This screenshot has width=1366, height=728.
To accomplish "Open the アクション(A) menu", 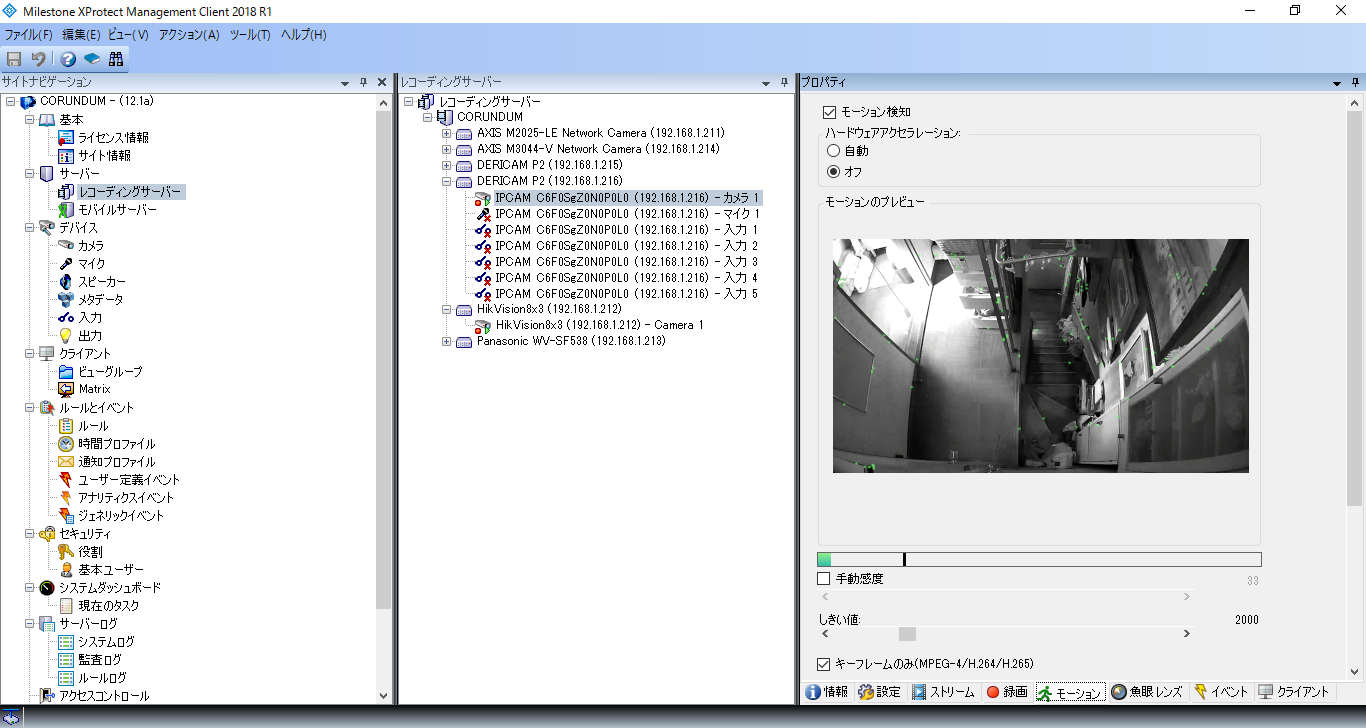I will [x=189, y=35].
